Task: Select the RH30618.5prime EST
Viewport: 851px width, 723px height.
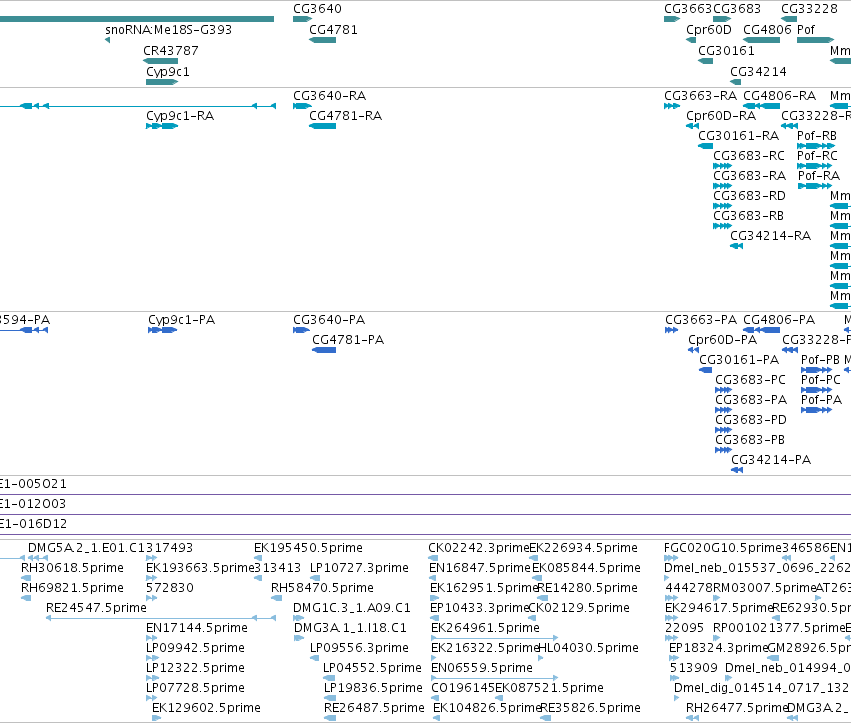Action: (x=26, y=578)
